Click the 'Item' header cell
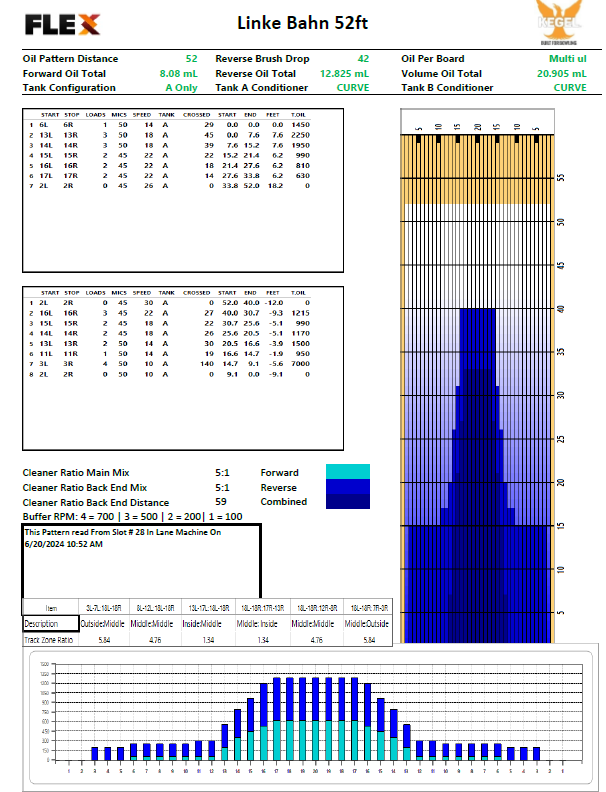The width and height of the screenshot is (606, 792). (51, 608)
